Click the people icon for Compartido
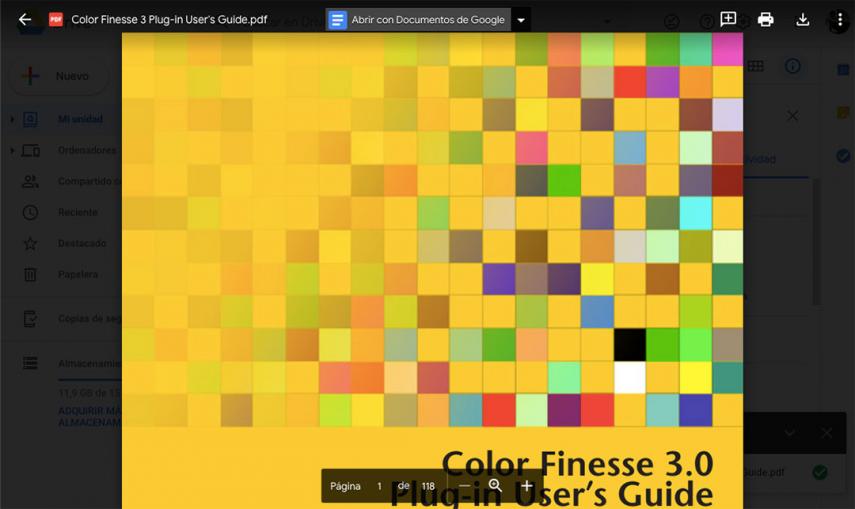Viewport: 855px width, 509px height. pyautogui.click(x=30, y=181)
